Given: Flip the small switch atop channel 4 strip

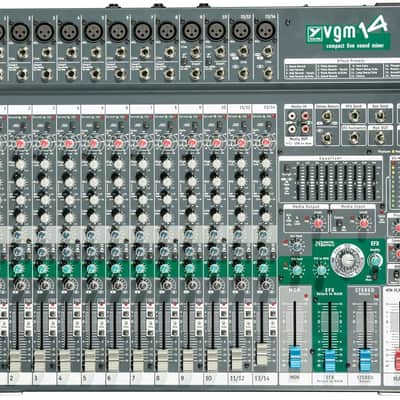Looking at the screenshot, I should (72, 126).
